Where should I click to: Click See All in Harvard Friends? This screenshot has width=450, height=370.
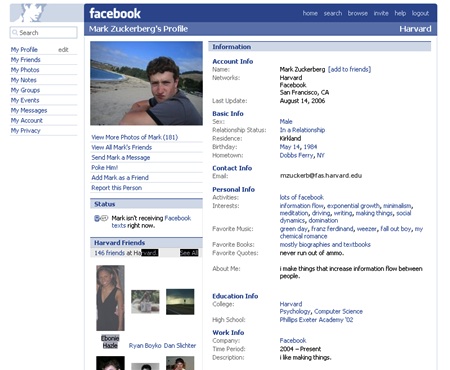[189, 253]
